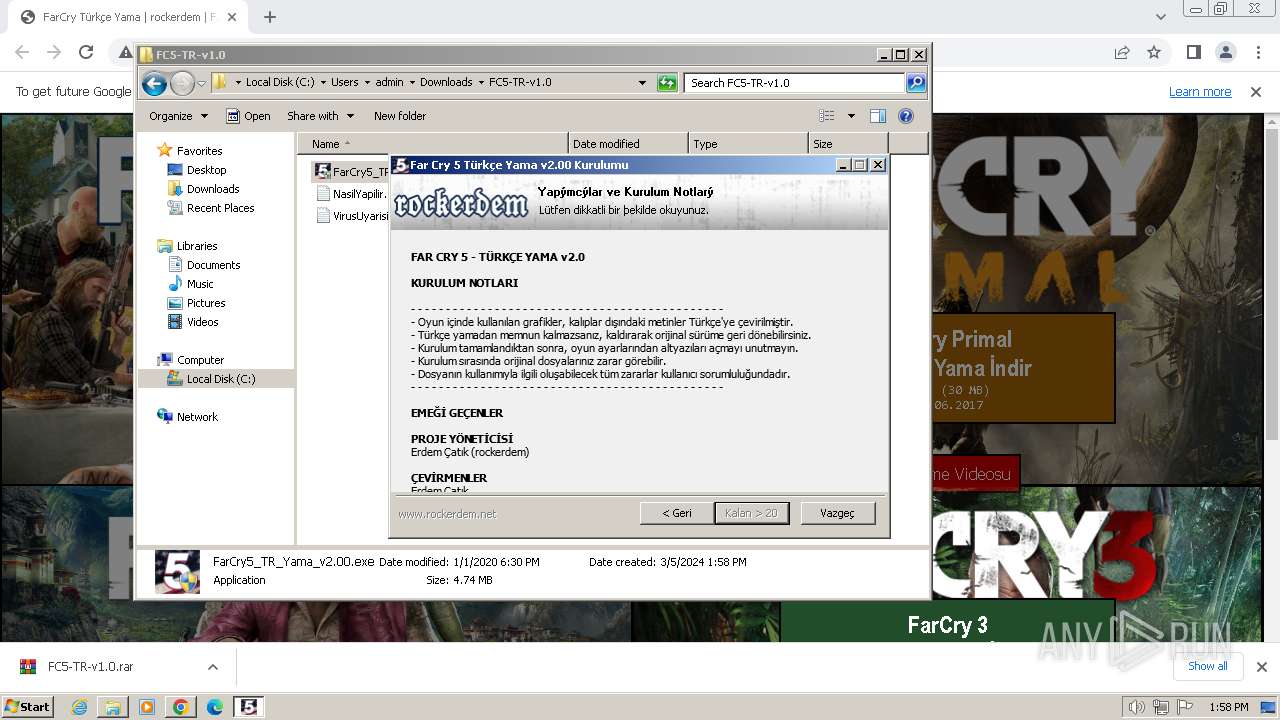Viewport: 1280px width, 720px height.
Task: Select the FarCry5_TR file icon in the list
Action: click(x=323, y=171)
